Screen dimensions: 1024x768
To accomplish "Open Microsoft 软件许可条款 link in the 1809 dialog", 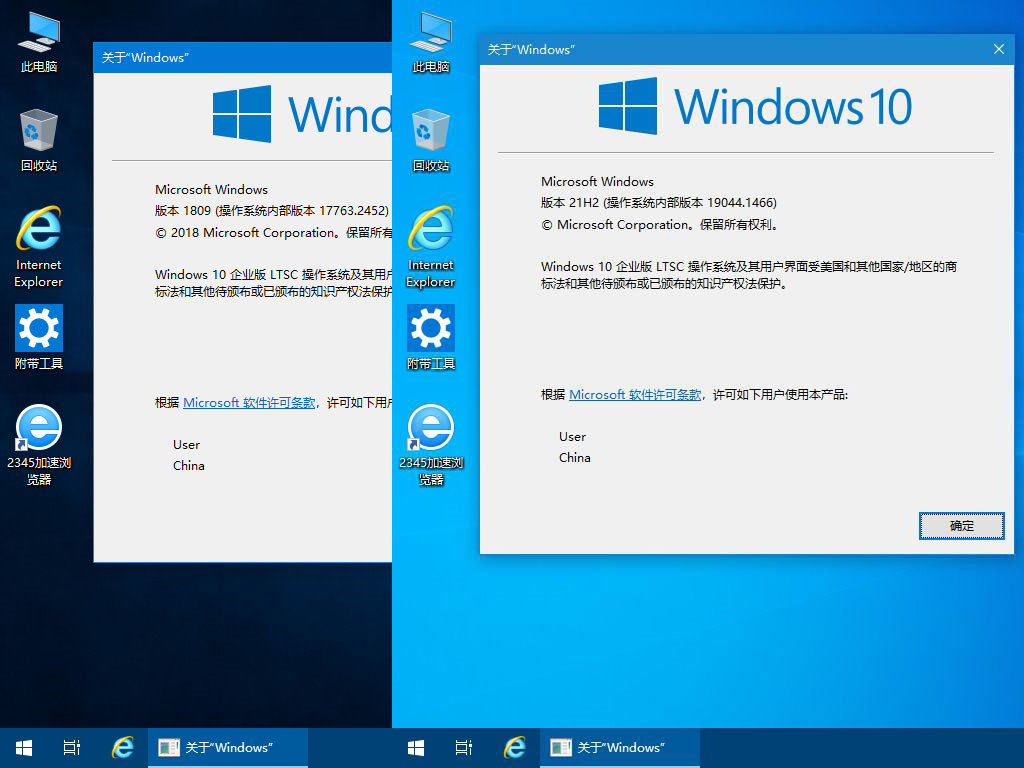I will pyautogui.click(x=249, y=403).
